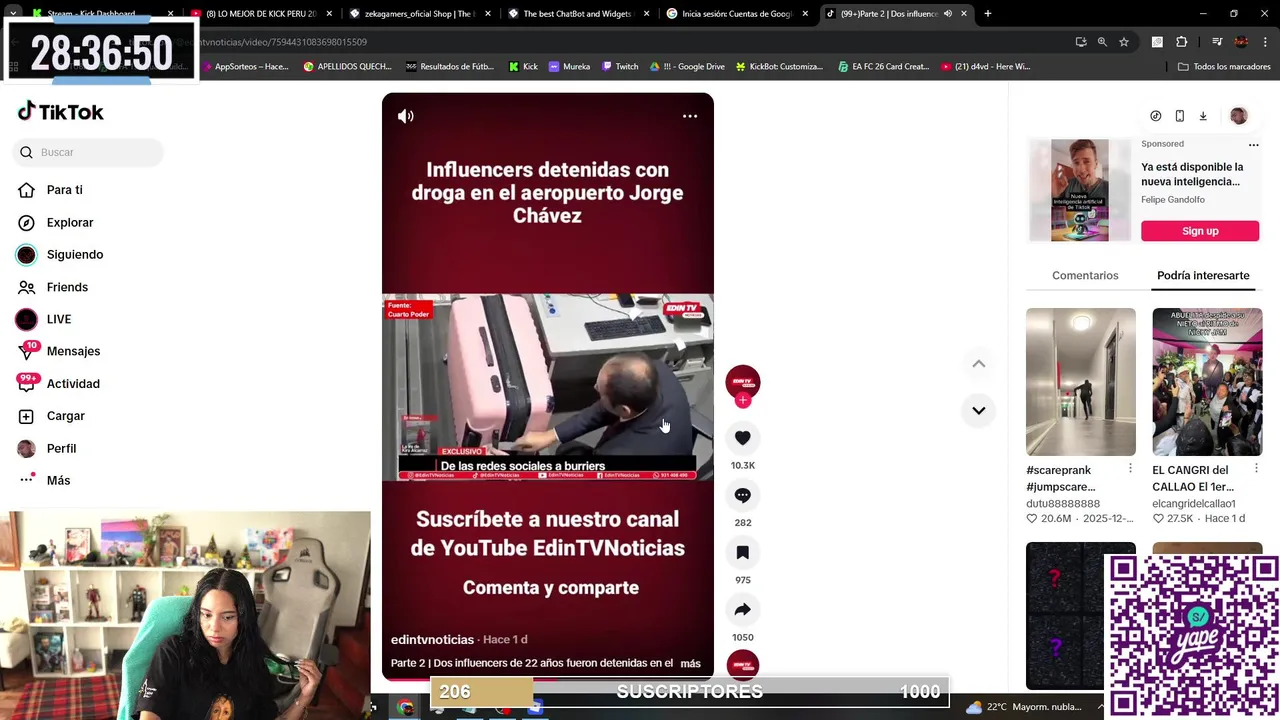
Task: Open Para ti feed in sidebar
Action: (x=50, y=190)
